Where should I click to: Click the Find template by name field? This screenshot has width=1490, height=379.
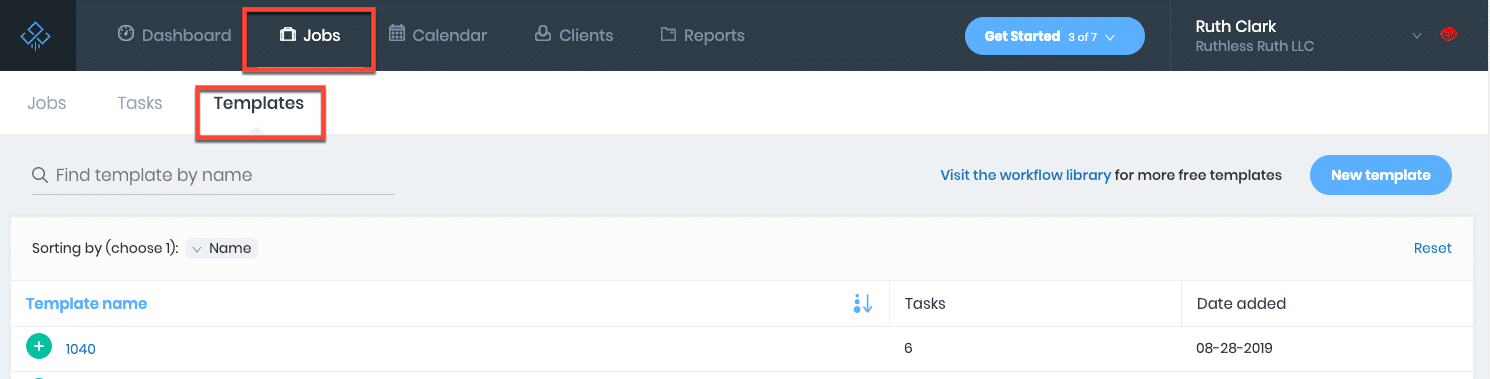pyautogui.click(x=213, y=175)
